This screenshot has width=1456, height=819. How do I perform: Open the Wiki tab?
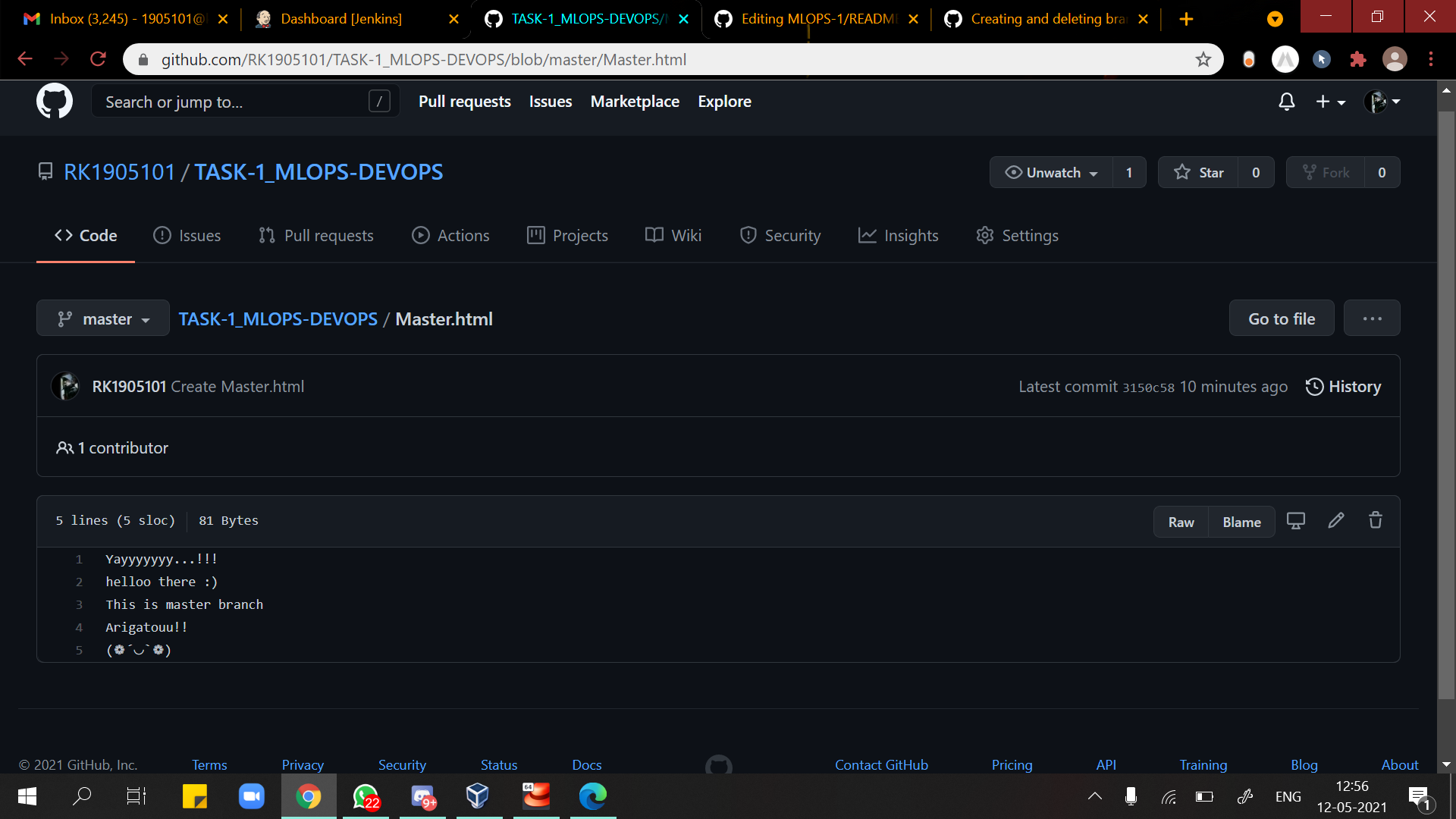coord(673,236)
